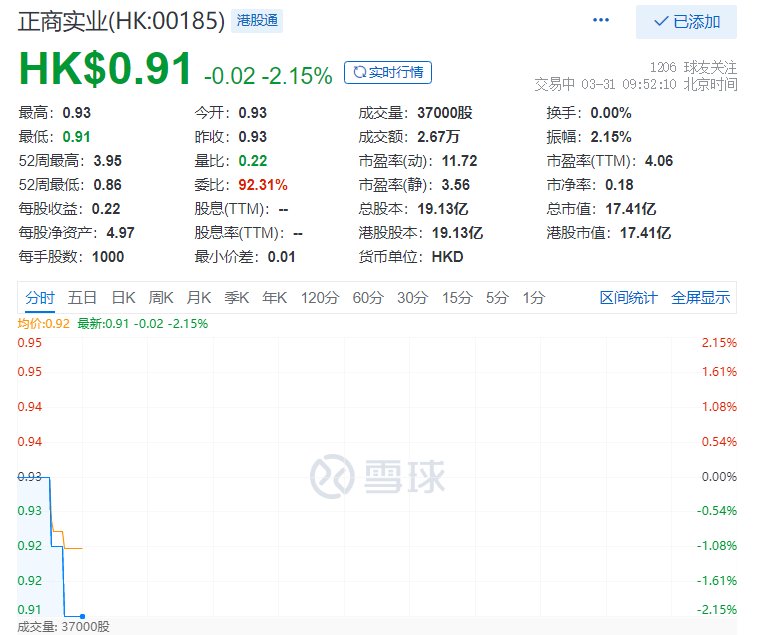Image resolution: width=761 pixels, height=635 pixels.
Task: Click the 最低 value 0.91
Action: click(77, 137)
